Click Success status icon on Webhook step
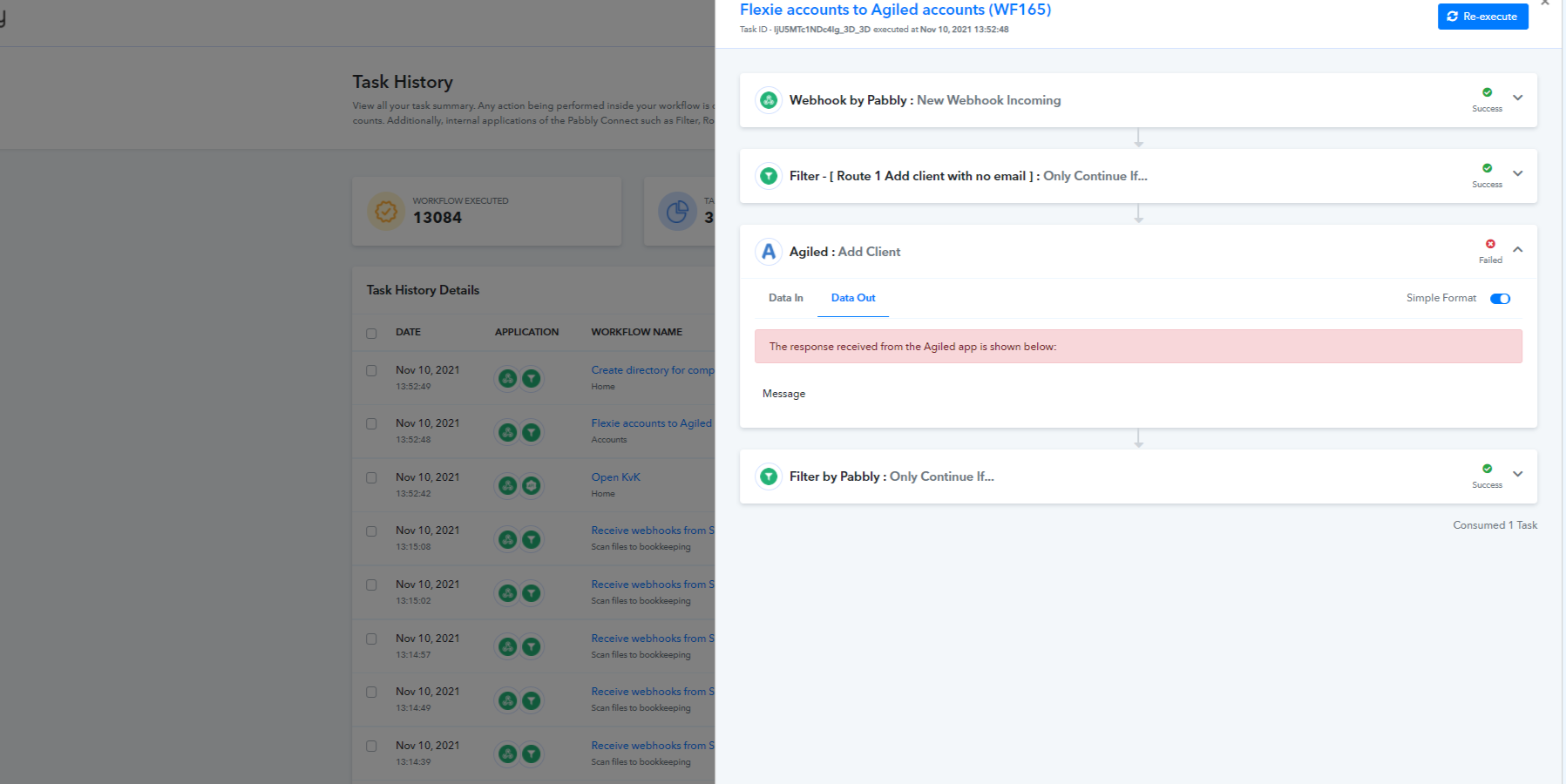This screenshot has height=784, width=1566. coord(1488,92)
